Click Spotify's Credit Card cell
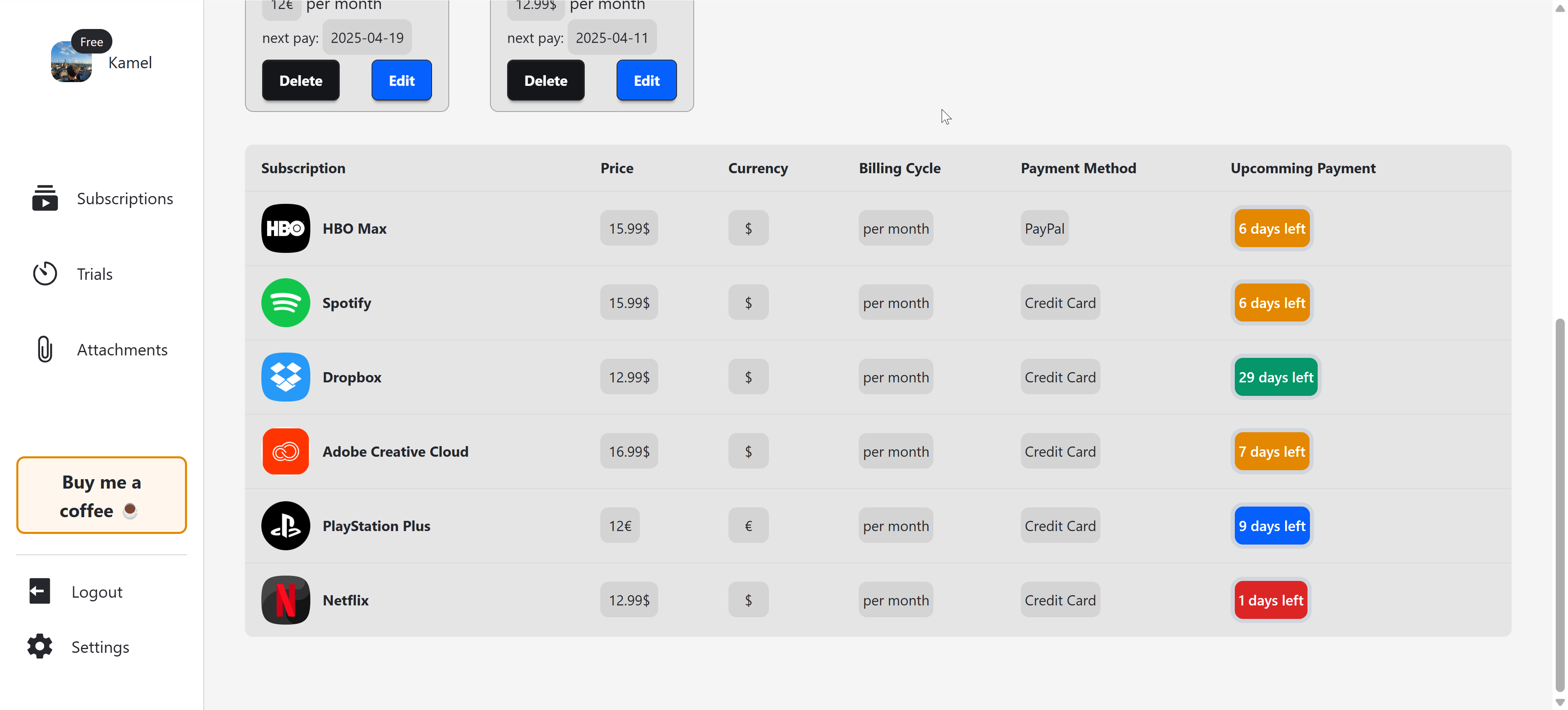1568x710 pixels. pos(1060,303)
